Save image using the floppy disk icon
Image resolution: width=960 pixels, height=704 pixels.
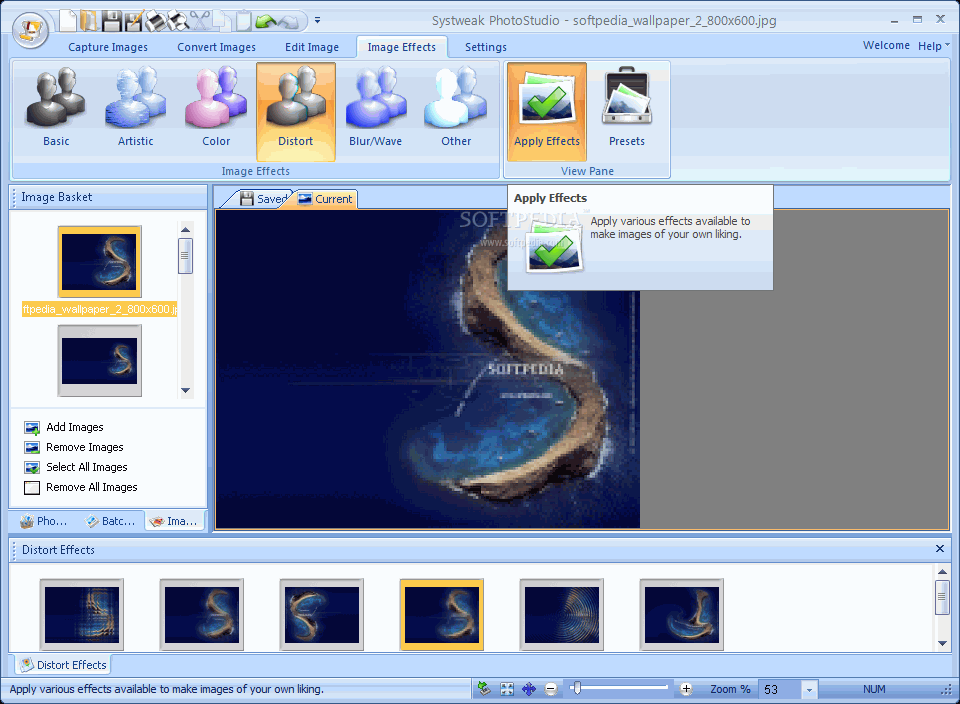click(111, 21)
